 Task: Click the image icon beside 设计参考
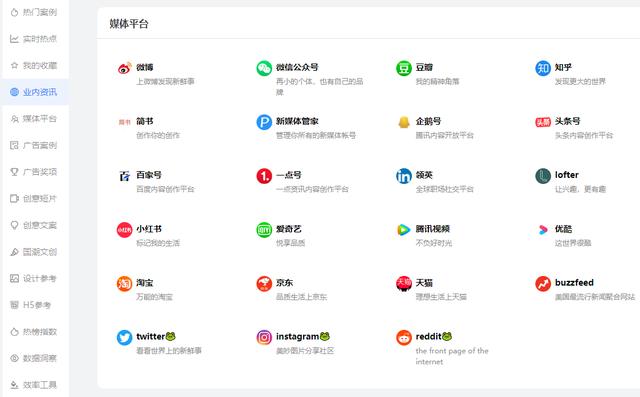(x=14, y=278)
